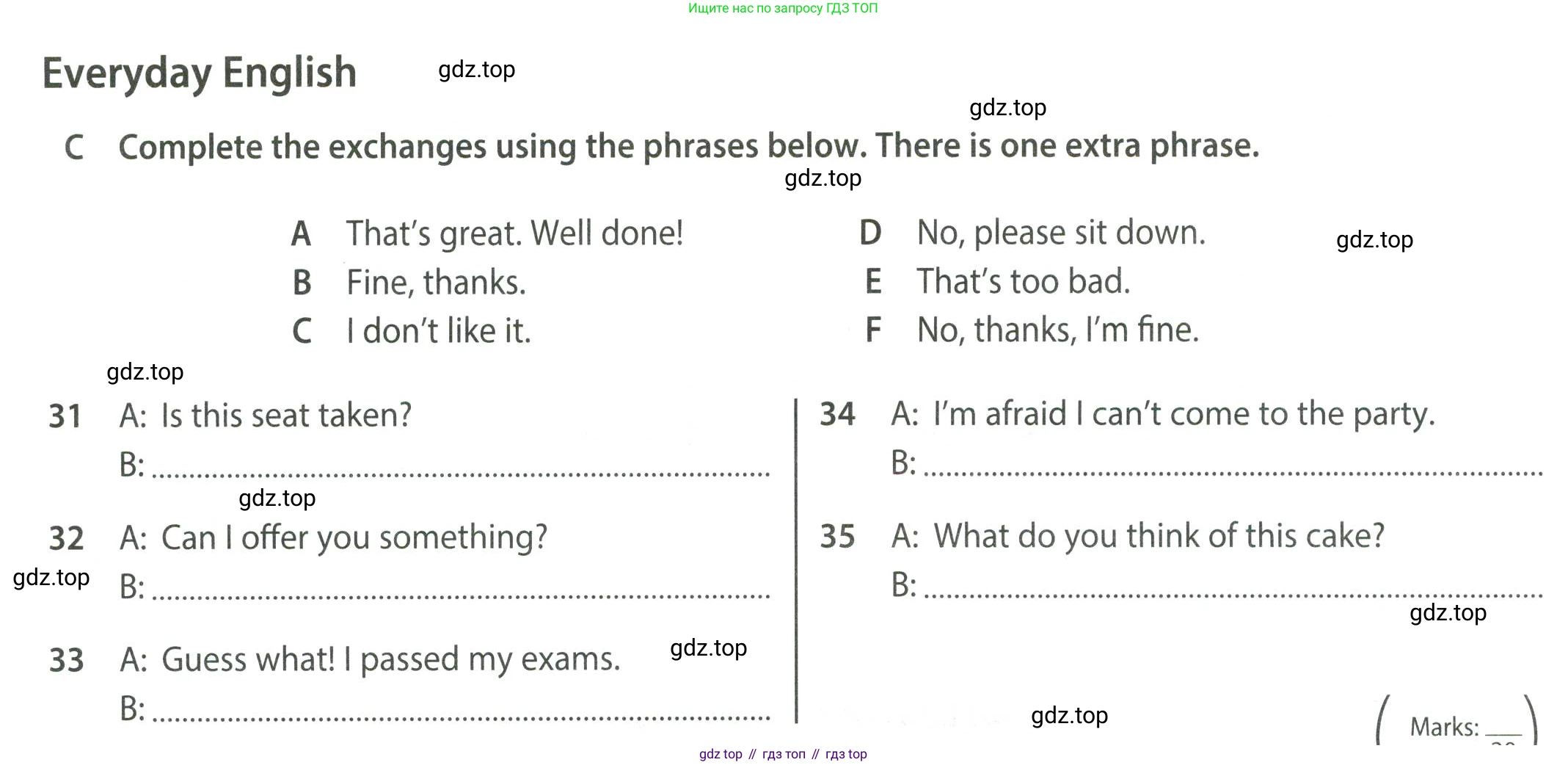Screen dimensions: 1568x765
Task: Click the line "Guess what! I passed my exams."
Action: pos(390,659)
